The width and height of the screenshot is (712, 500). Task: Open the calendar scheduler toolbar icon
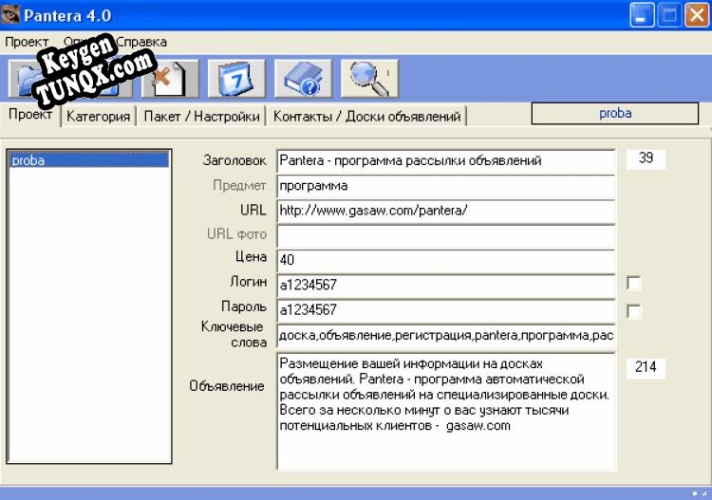pos(236,79)
